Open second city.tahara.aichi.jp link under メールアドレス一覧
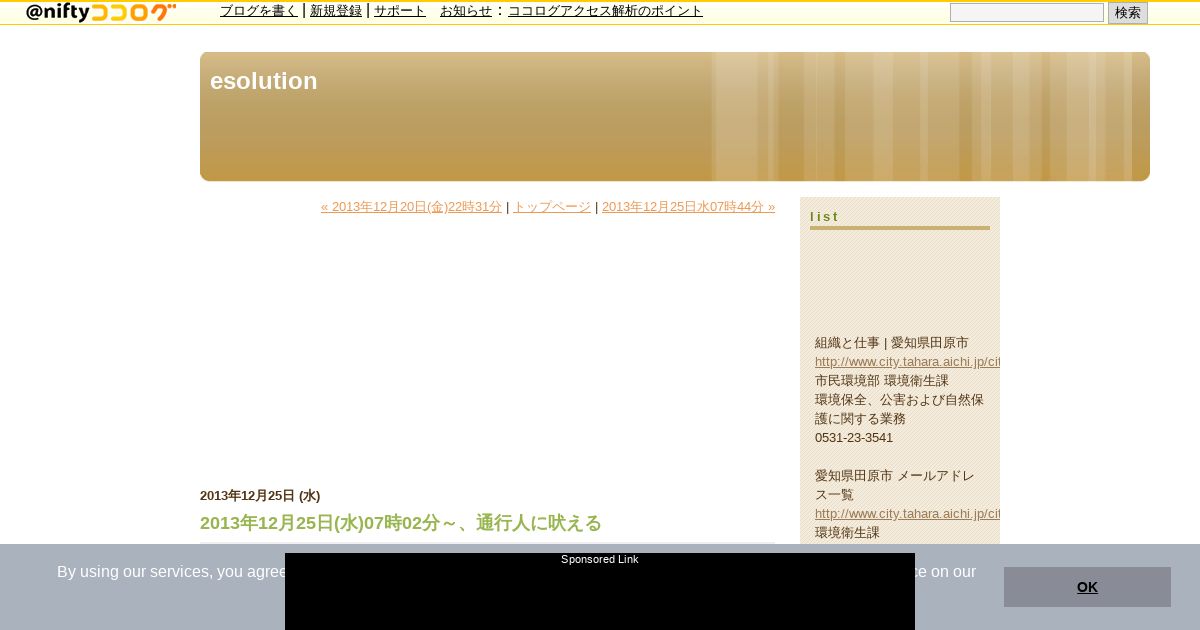 [x=907, y=514]
